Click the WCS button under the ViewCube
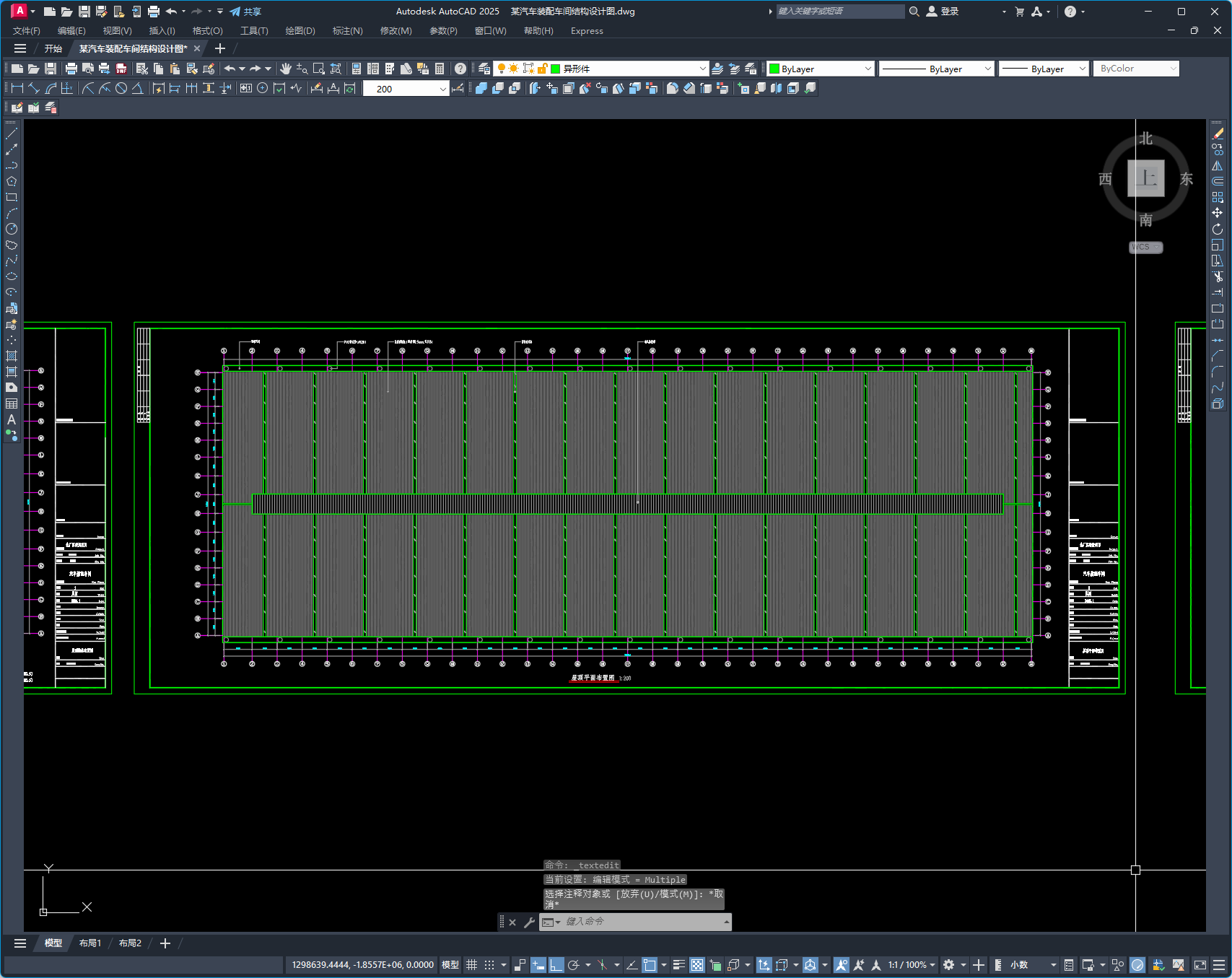Viewport: 1232px width, 978px height. 1145,248
